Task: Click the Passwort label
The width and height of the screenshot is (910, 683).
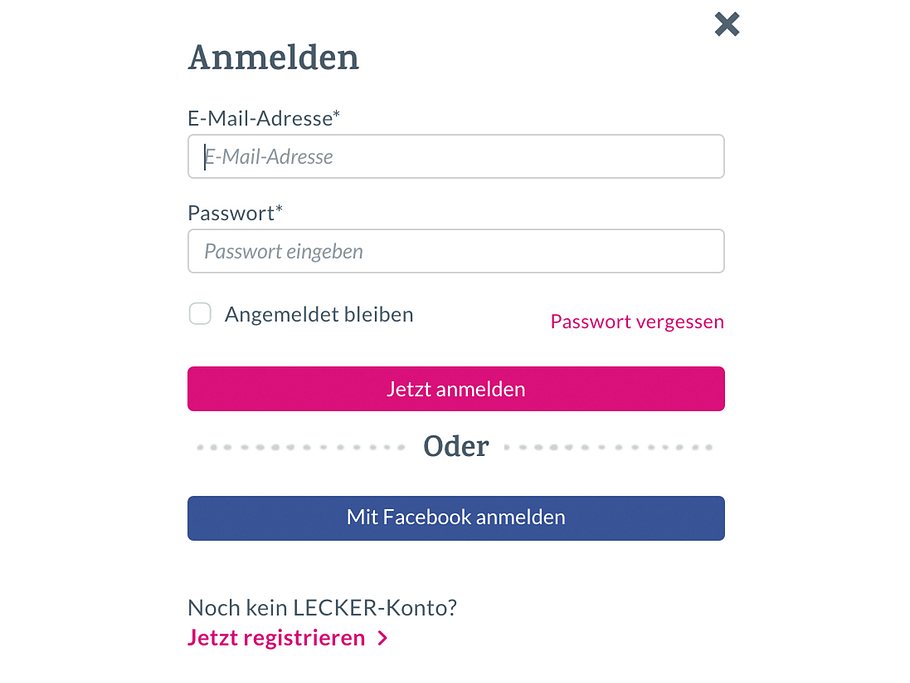Action: 230,212
